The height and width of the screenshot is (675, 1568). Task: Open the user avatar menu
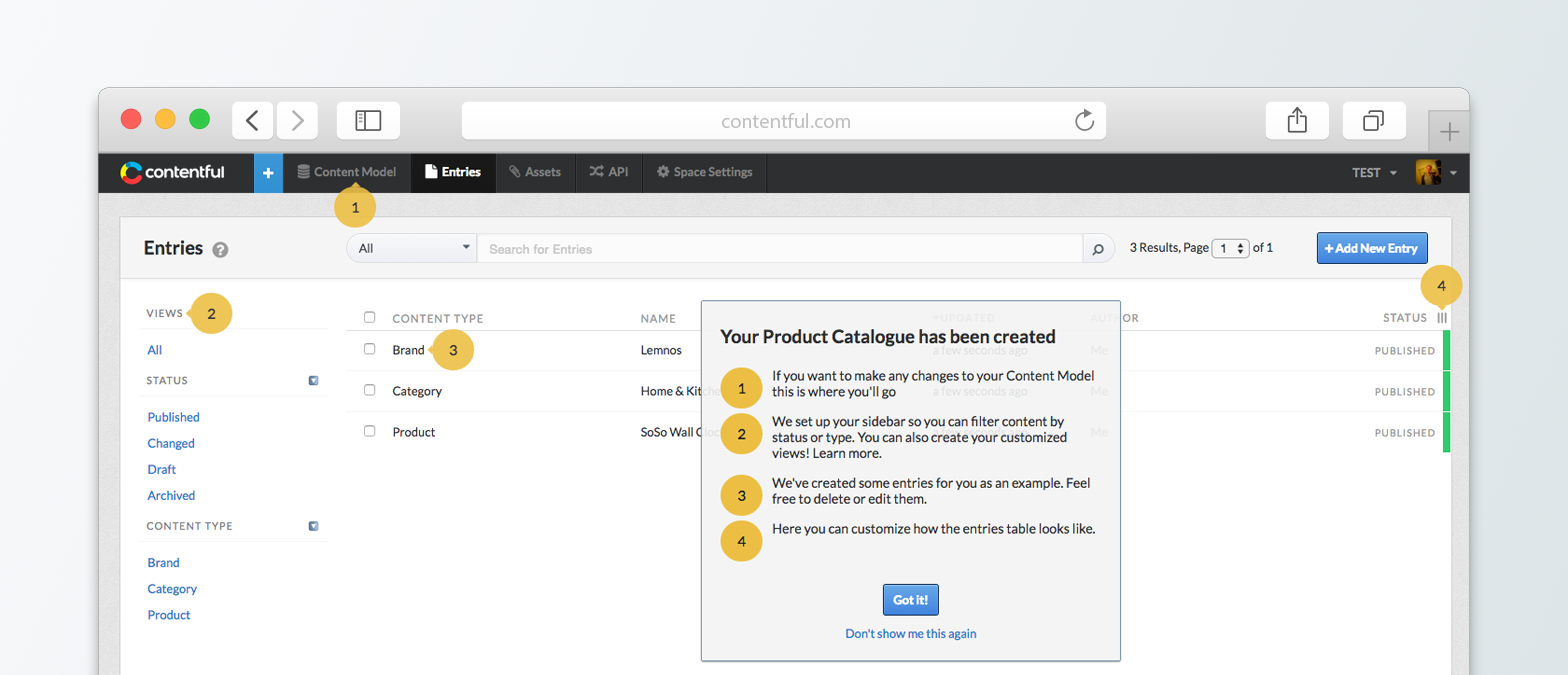(x=1436, y=173)
